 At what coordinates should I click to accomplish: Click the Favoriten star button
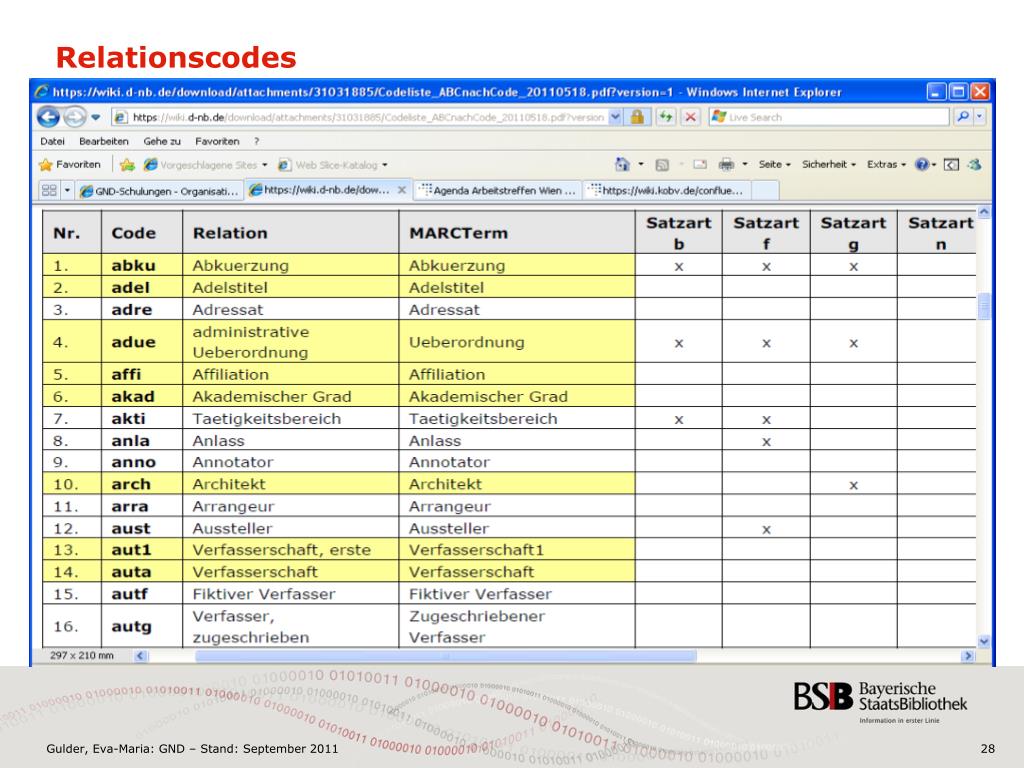pyautogui.click(x=70, y=165)
